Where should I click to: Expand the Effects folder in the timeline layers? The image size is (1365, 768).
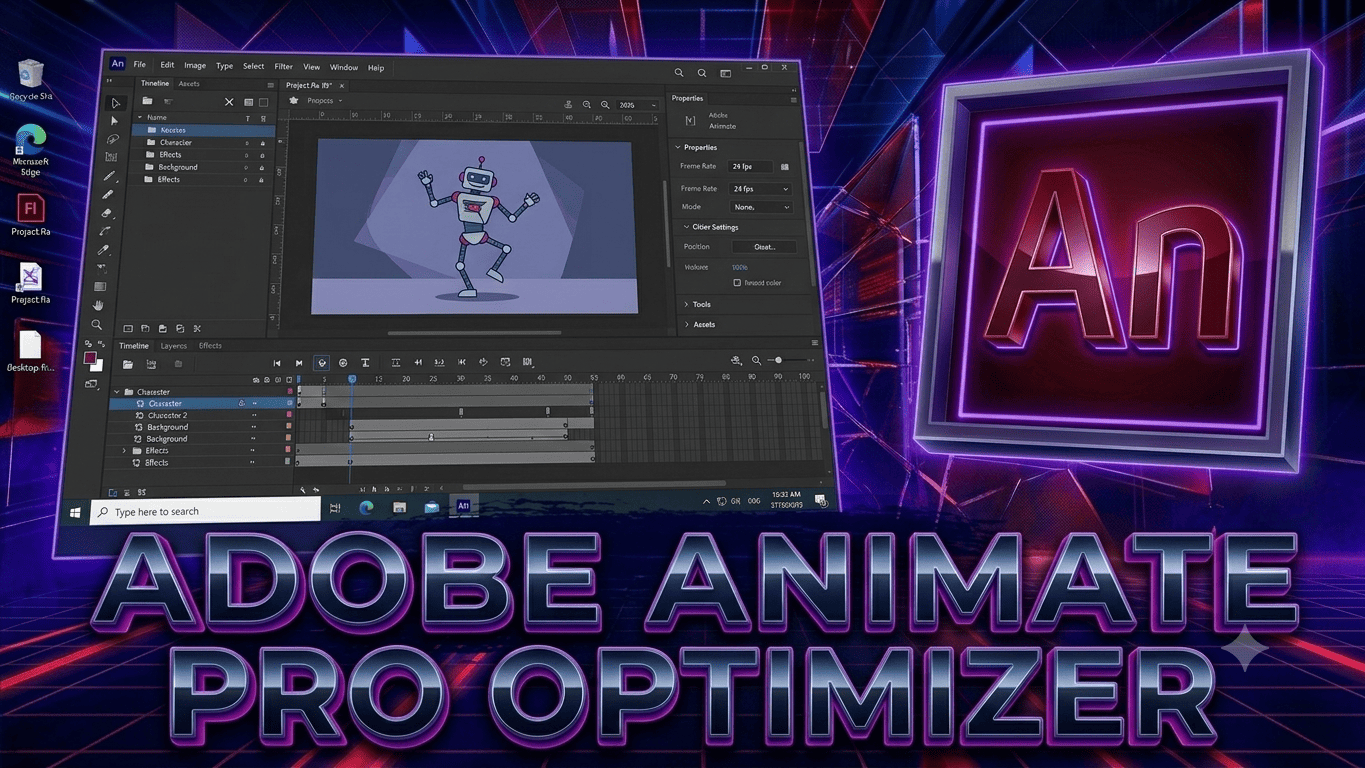pos(125,451)
